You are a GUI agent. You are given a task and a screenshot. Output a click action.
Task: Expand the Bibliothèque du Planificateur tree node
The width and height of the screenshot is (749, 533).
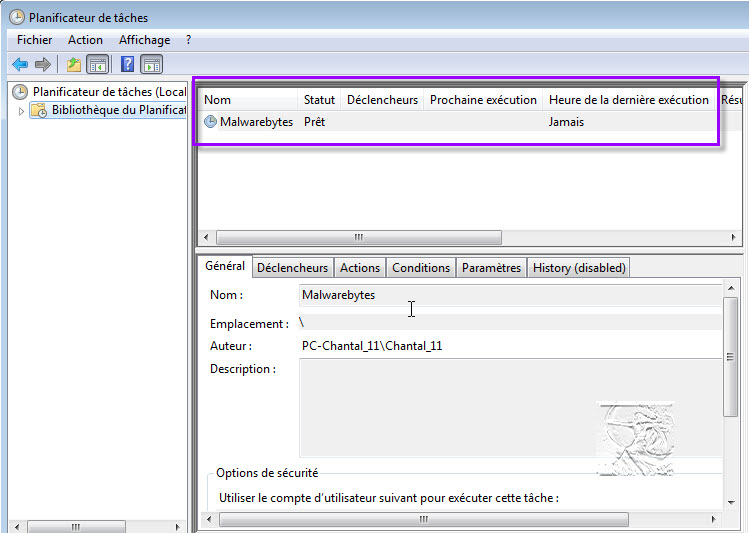[20, 111]
